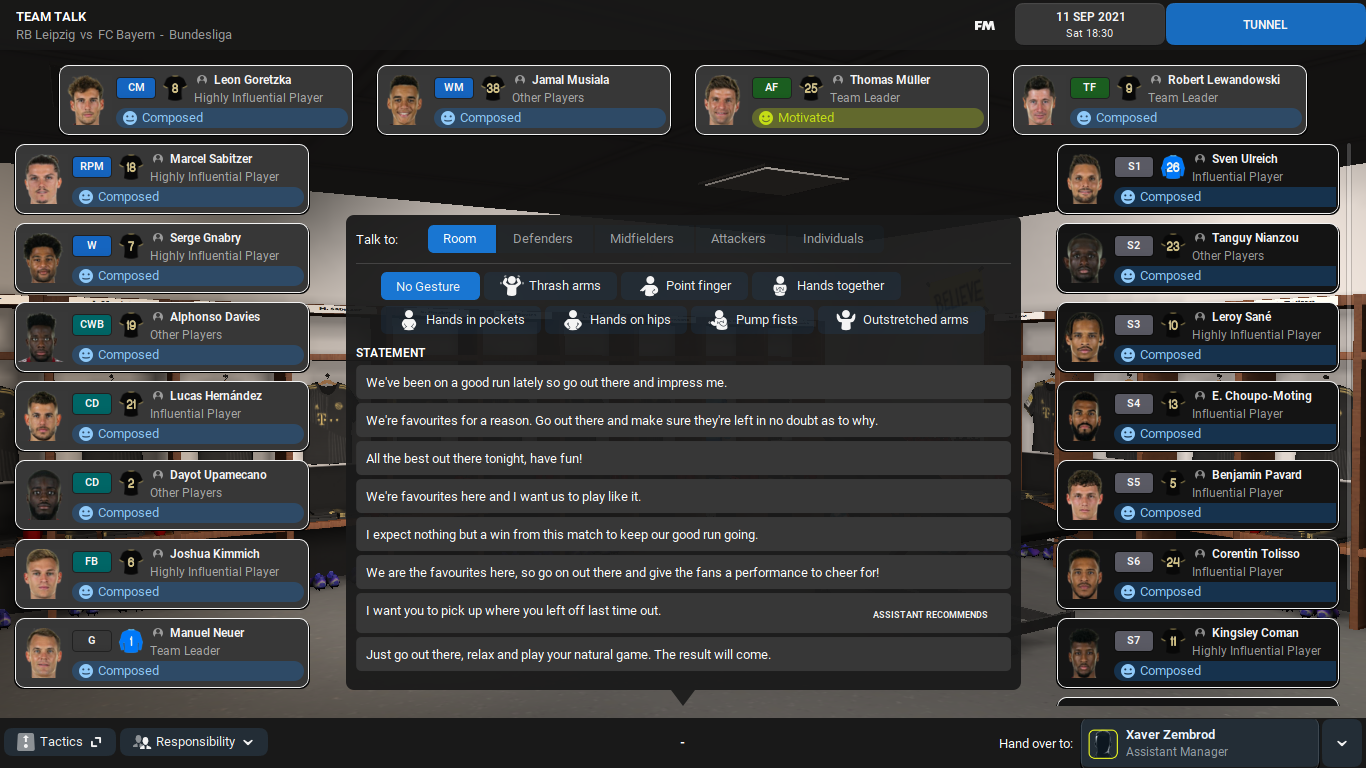
Task: Choose 'I want us to play like it' statement
Action: coord(683,496)
